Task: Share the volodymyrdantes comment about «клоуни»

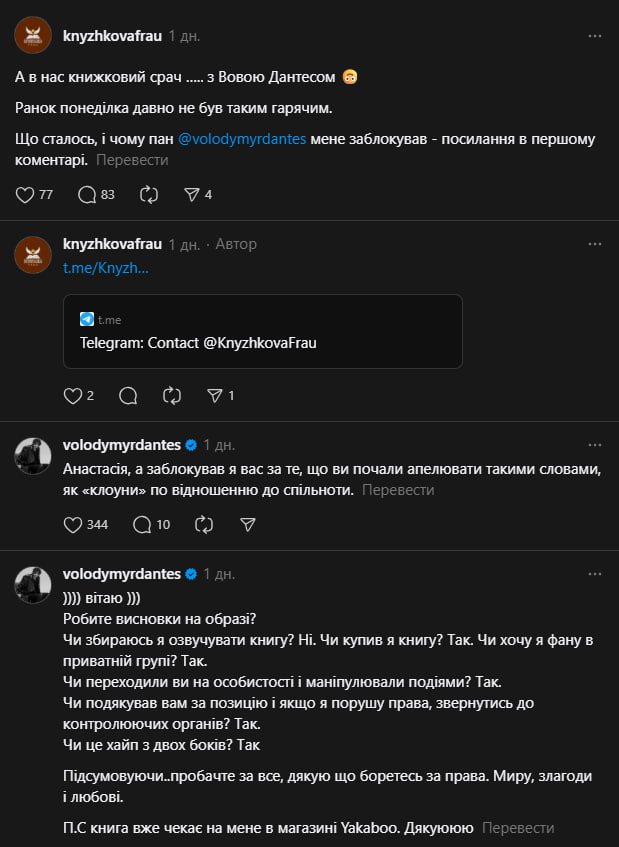Action: coord(248,524)
